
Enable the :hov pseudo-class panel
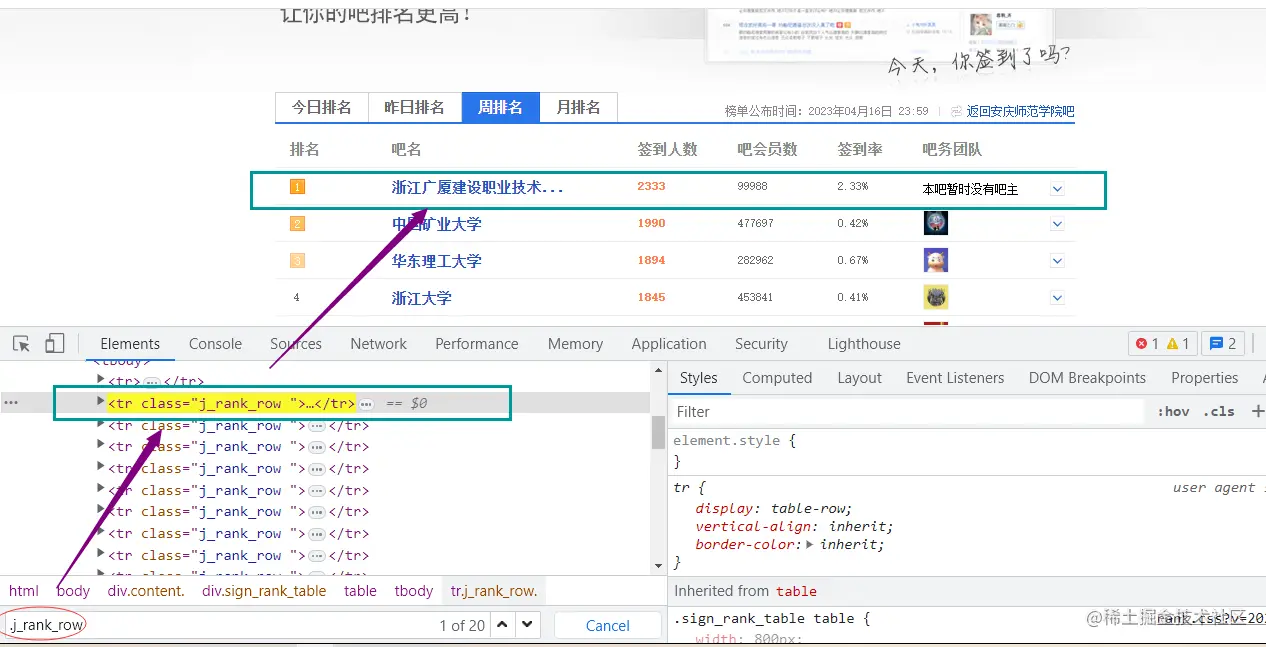1172,411
